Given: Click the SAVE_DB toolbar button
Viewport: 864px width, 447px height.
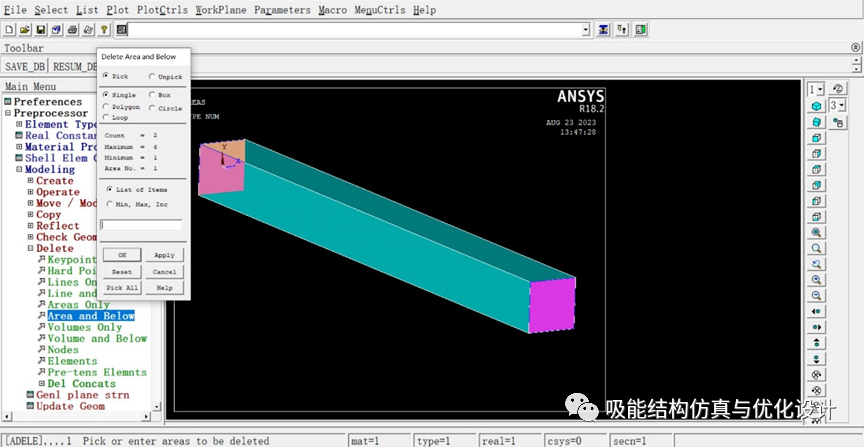Looking at the screenshot, I should (25, 67).
